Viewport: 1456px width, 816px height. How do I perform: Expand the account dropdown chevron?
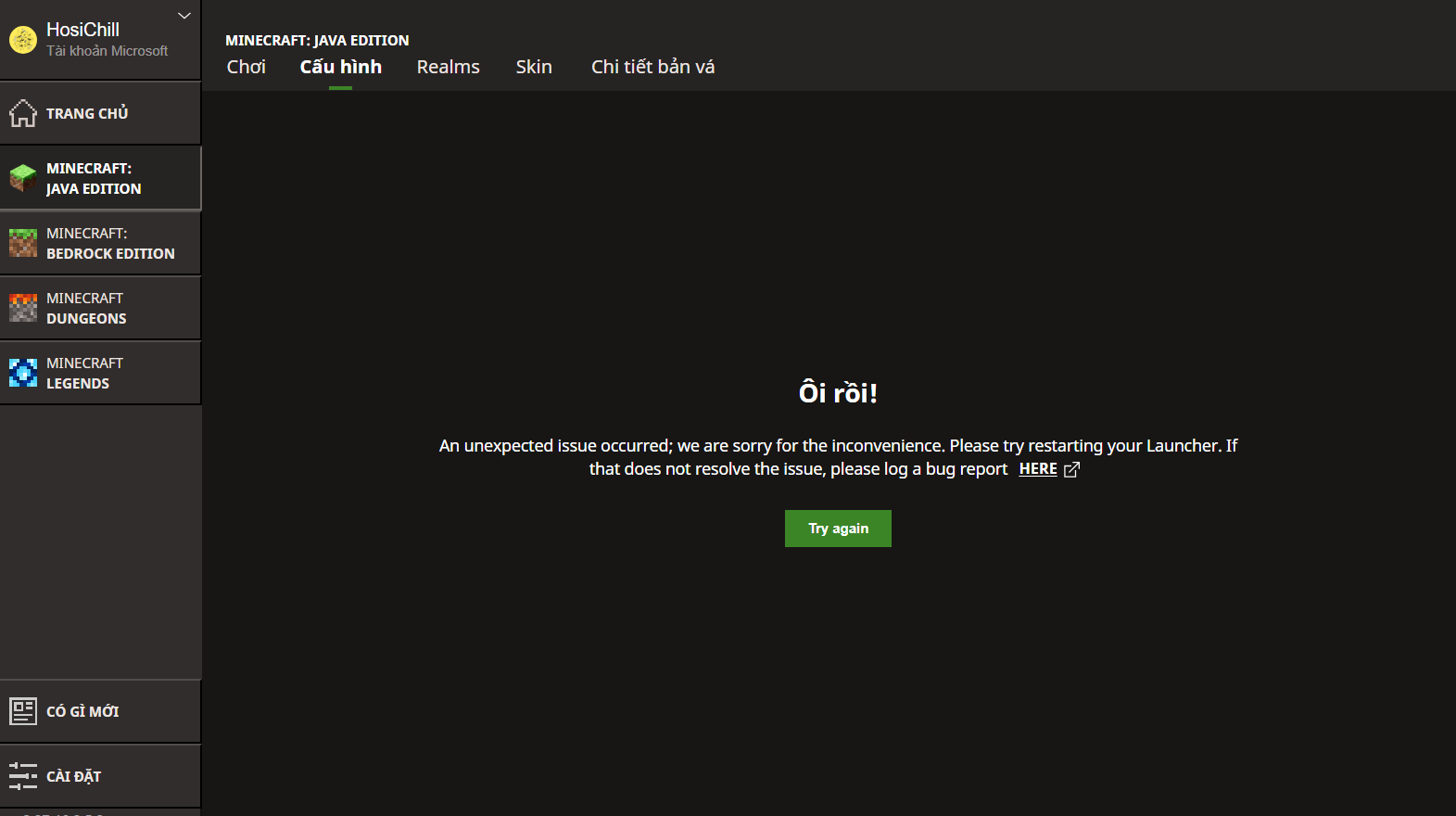(x=184, y=16)
